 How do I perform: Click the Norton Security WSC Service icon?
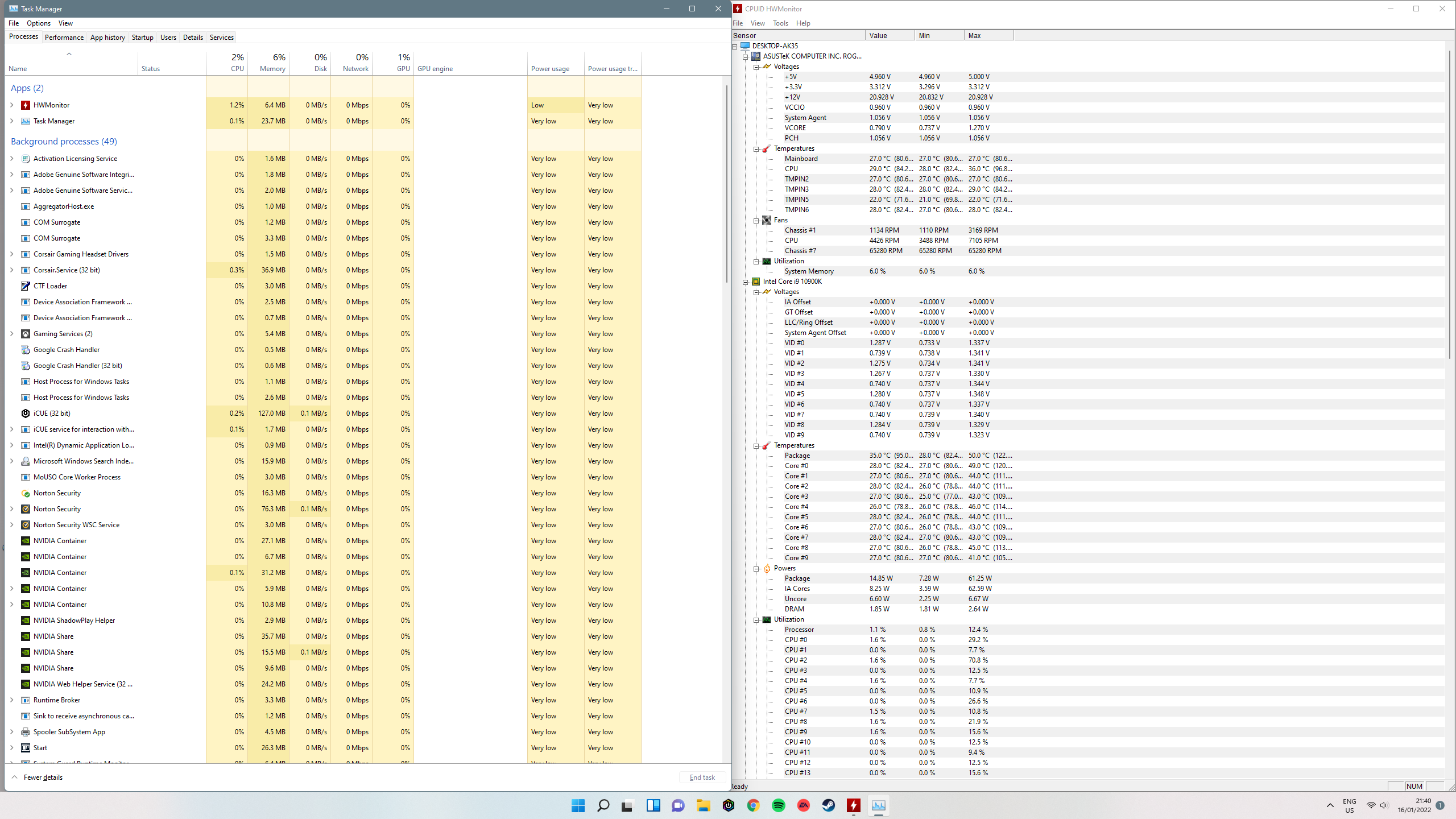coord(26,525)
